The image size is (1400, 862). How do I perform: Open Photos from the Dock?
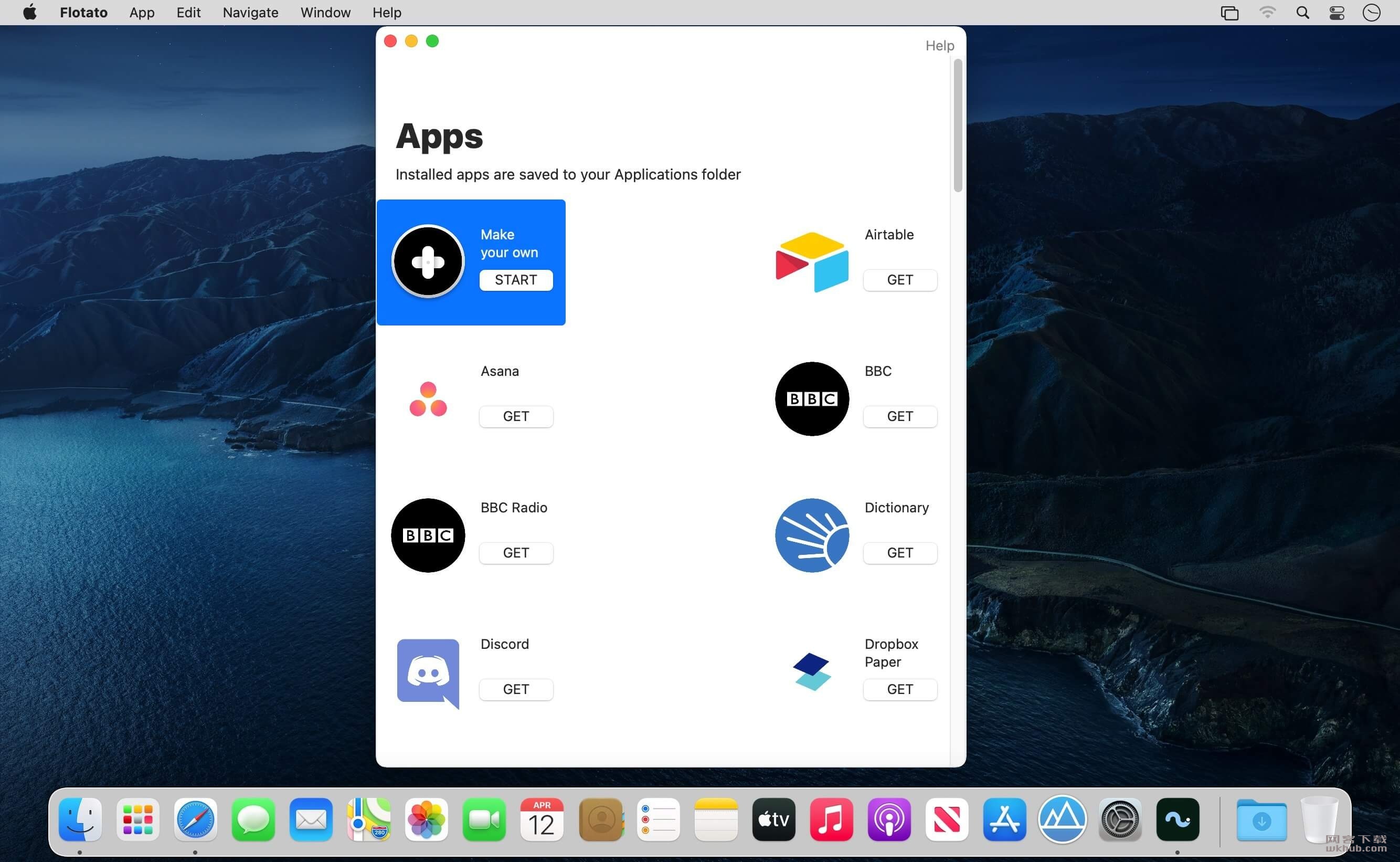427,820
